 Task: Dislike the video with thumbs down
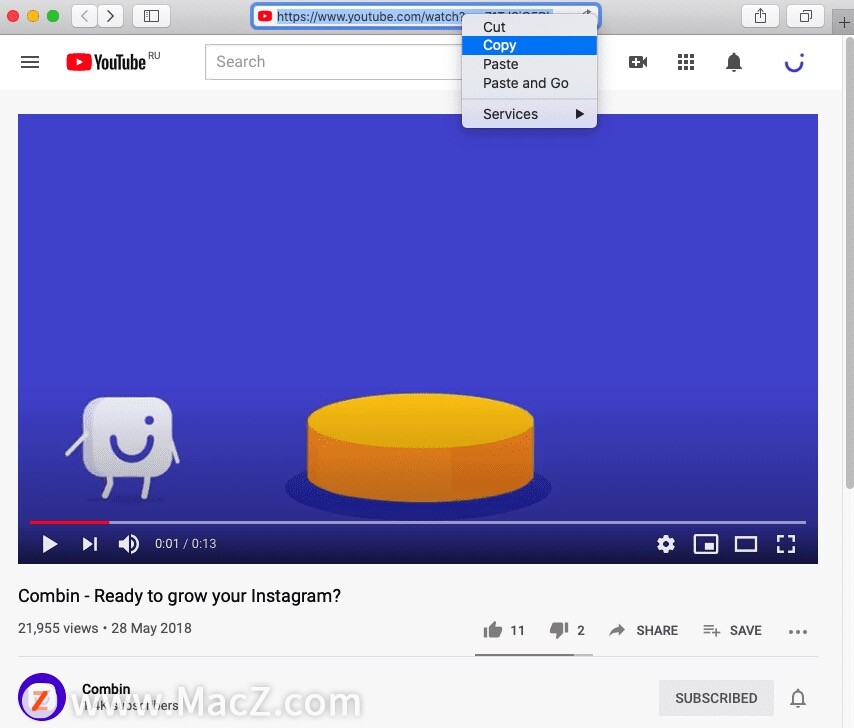pos(559,631)
